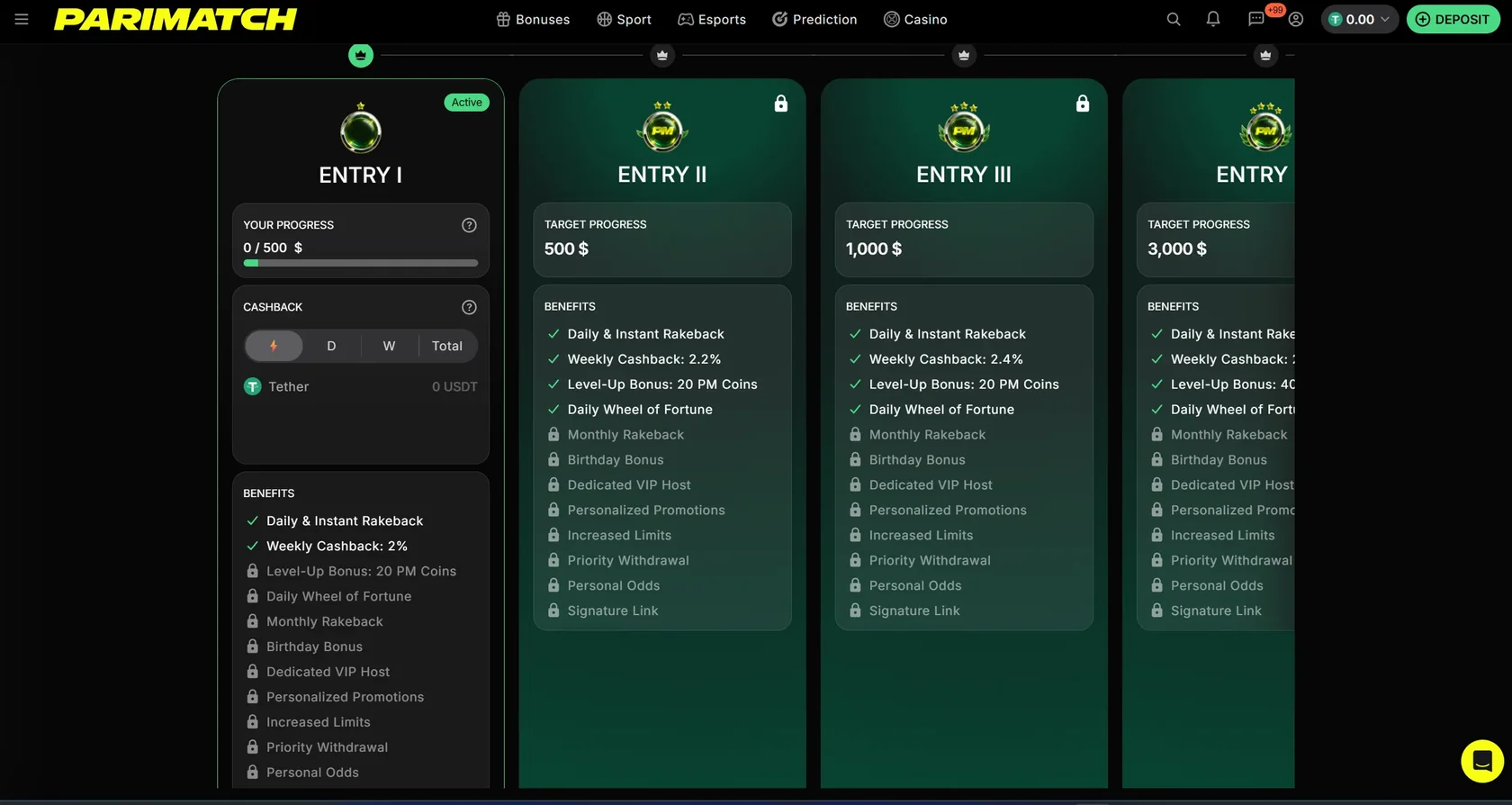The image size is (1512, 805).
Task: Click Signature Link in Entry III
Action: (x=914, y=611)
